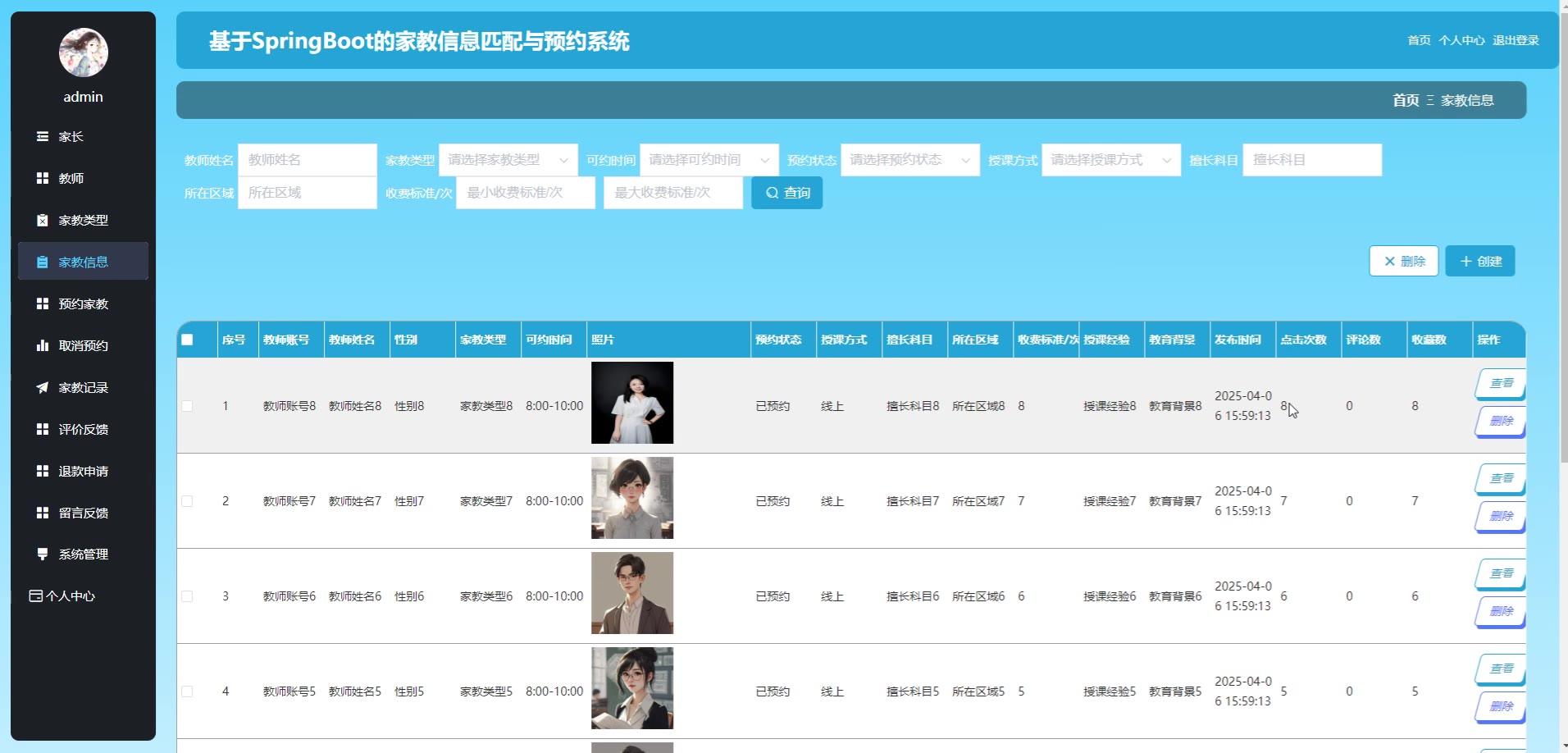Focus the 最小收费标准/次 input
Viewport: 1568px width, 753px height.
pyautogui.click(x=526, y=193)
